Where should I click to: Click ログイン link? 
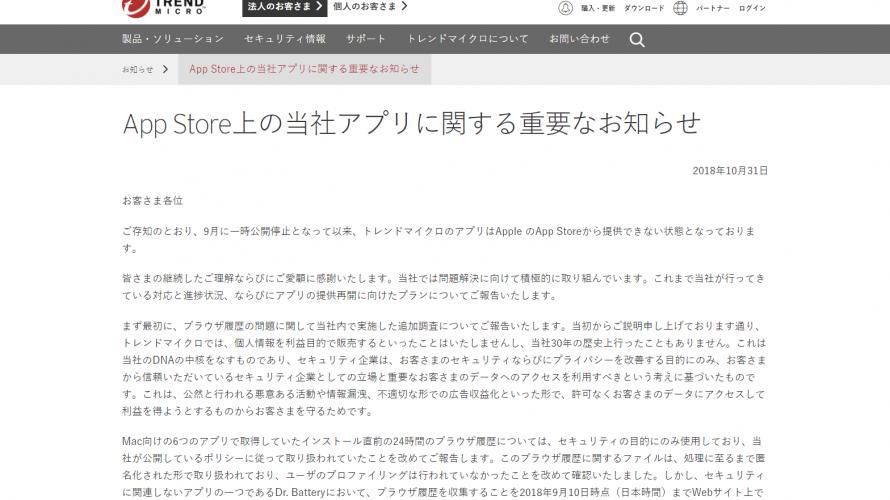(x=752, y=9)
